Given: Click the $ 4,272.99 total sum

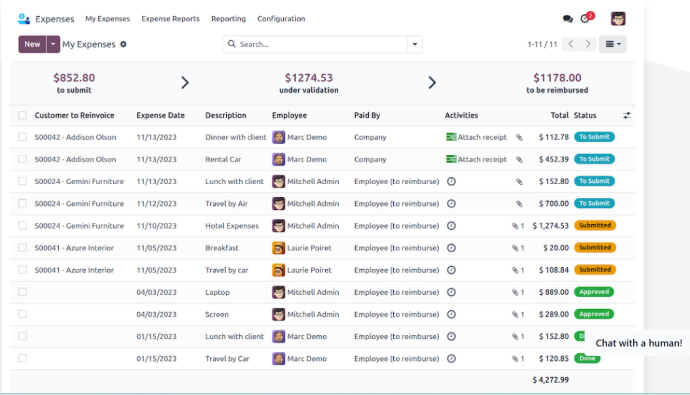Looking at the screenshot, I should 551,380.
